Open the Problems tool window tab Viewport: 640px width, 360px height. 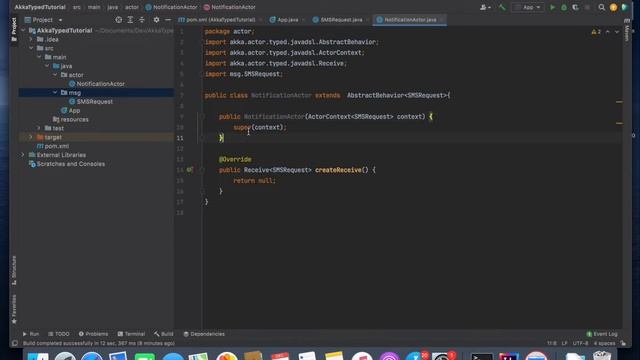click(x=93, y=334)
